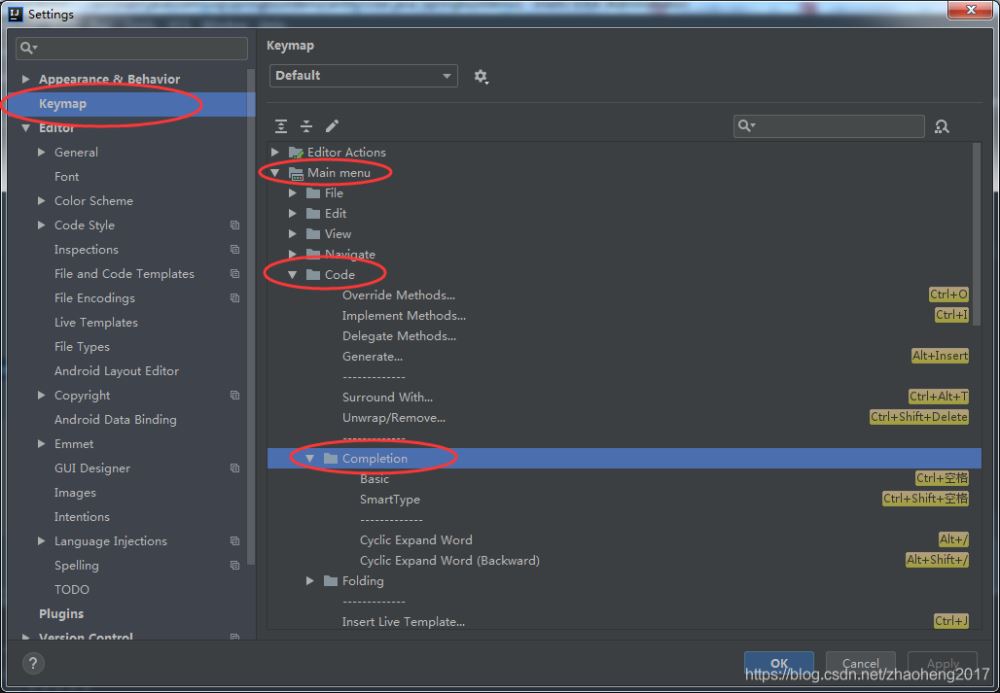Screen dimensions: 1000x693
Task: Click Find Actions by Shortcut icon
Action: point(941,126)
